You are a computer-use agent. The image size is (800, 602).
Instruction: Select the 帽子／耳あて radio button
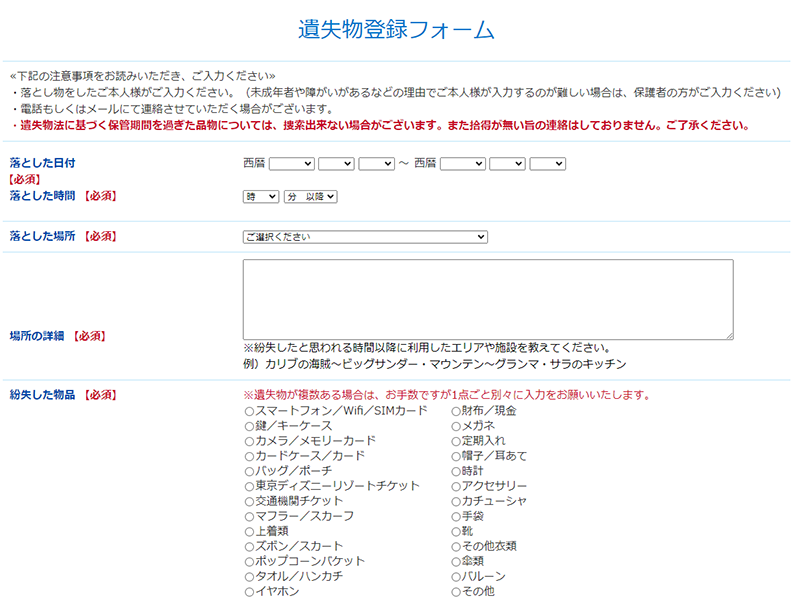coord(456,456)
